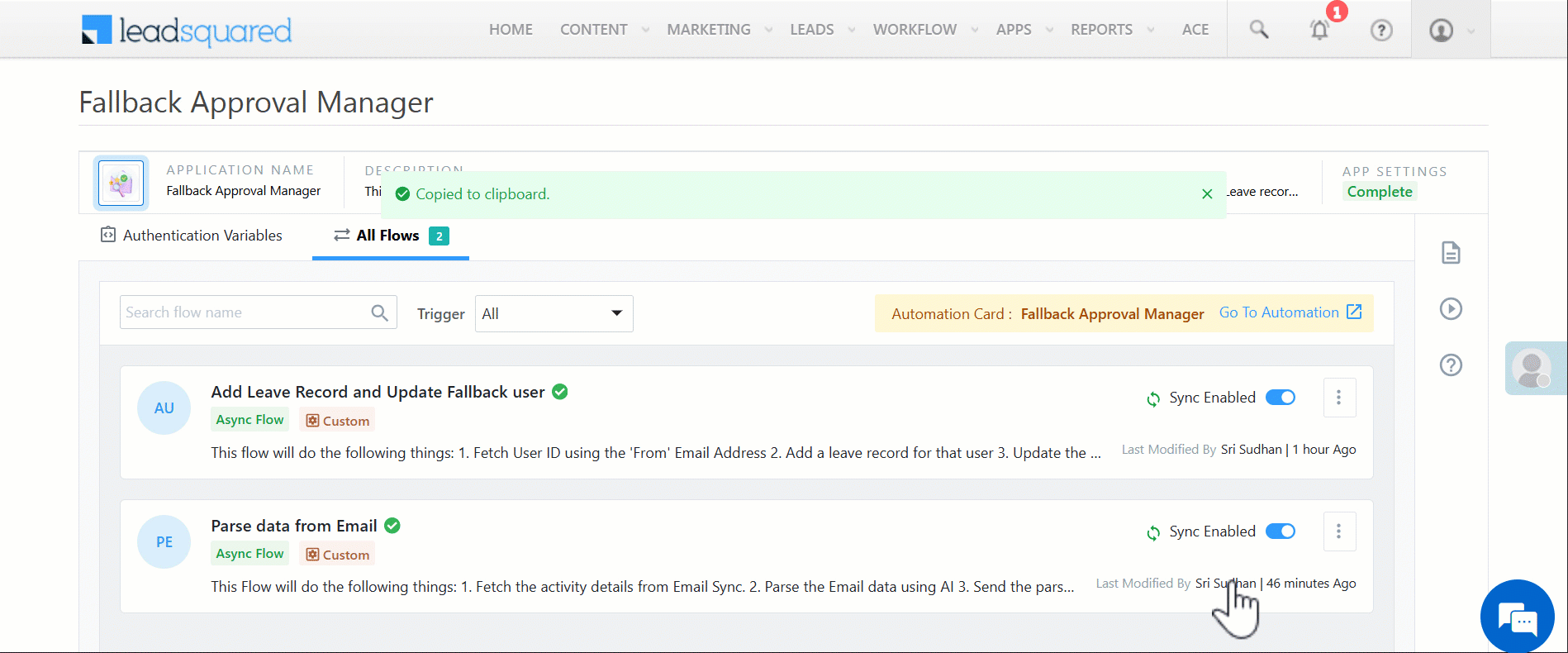Click the notification count badge 1

1337,12
